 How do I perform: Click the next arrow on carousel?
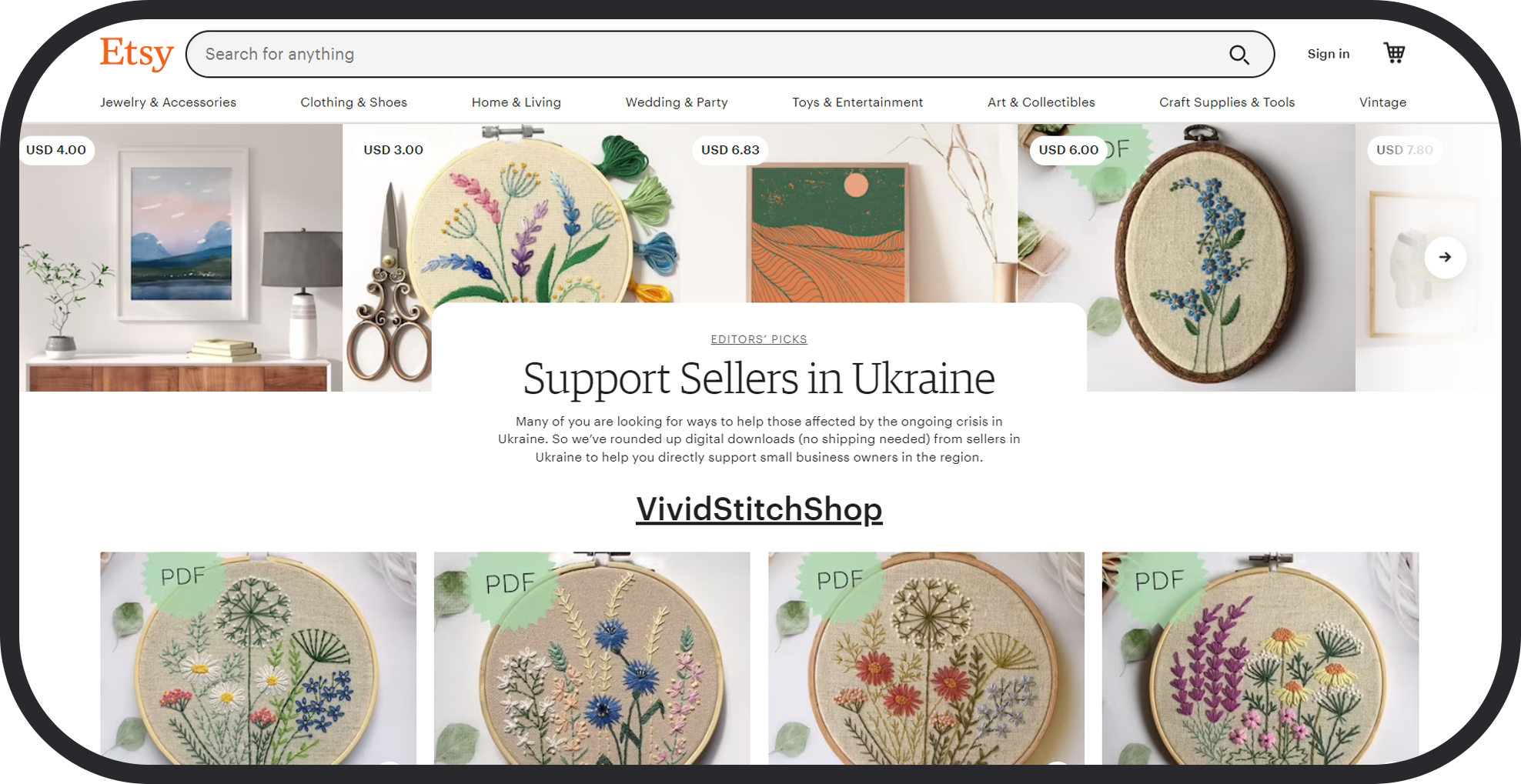[1445, 257]
